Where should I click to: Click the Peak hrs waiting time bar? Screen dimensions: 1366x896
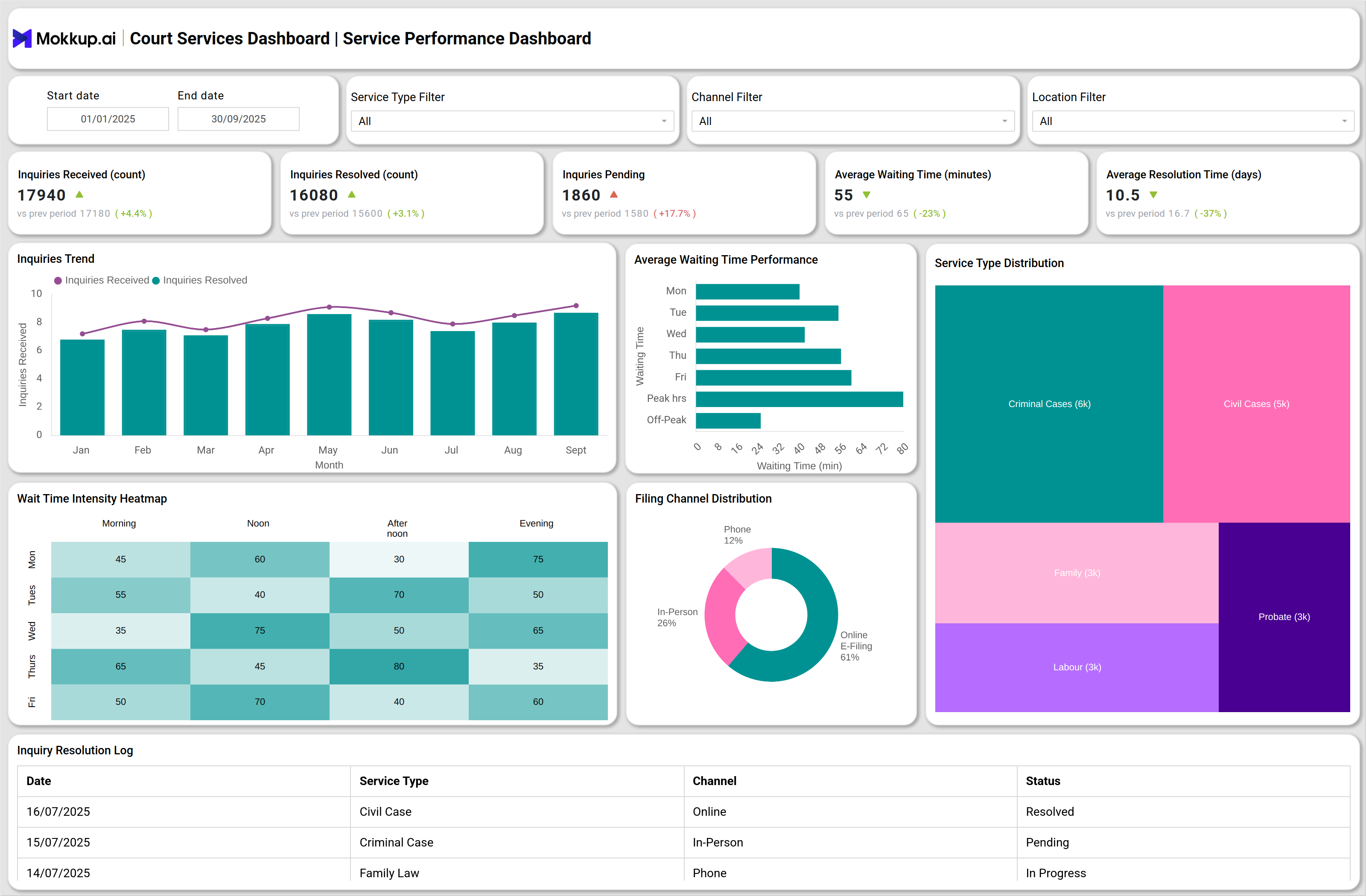point(800,399)
